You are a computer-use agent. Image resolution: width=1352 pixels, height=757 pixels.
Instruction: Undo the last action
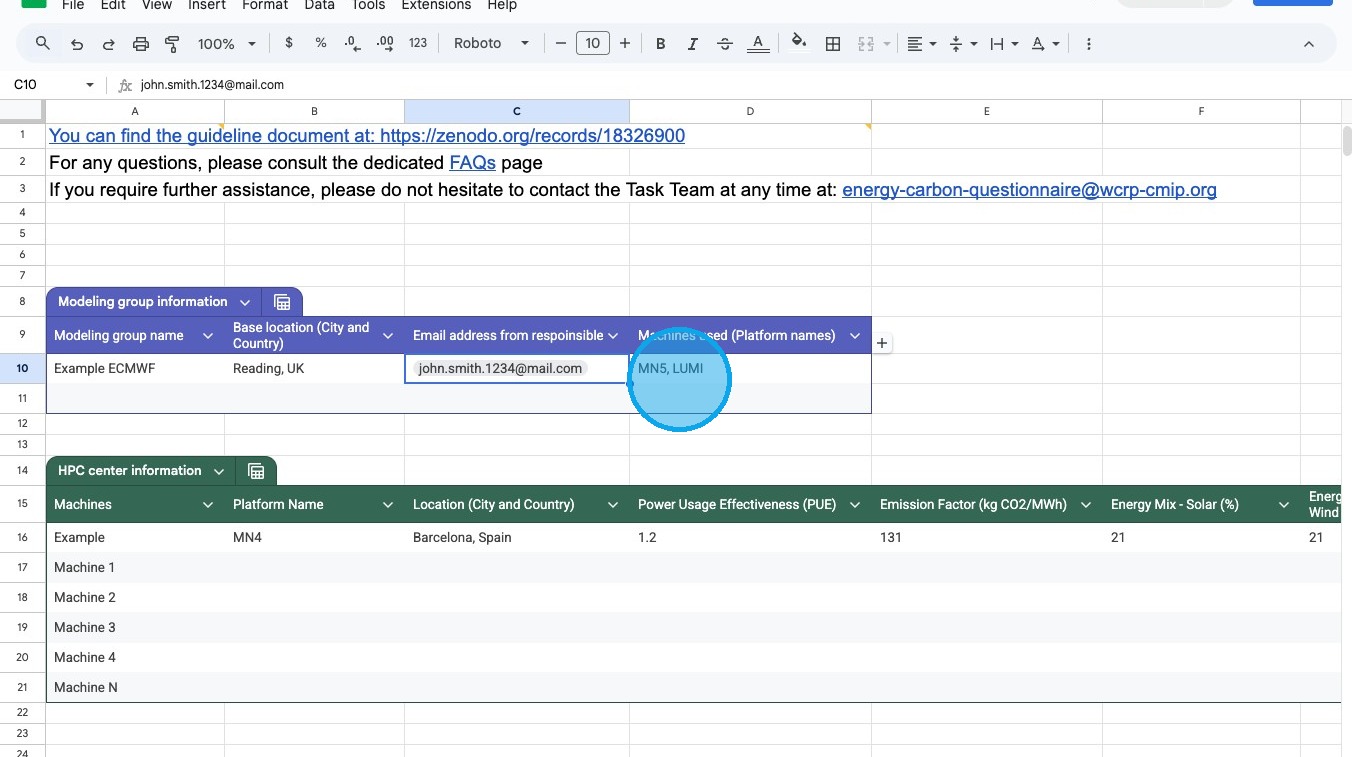tap(77, 44)
